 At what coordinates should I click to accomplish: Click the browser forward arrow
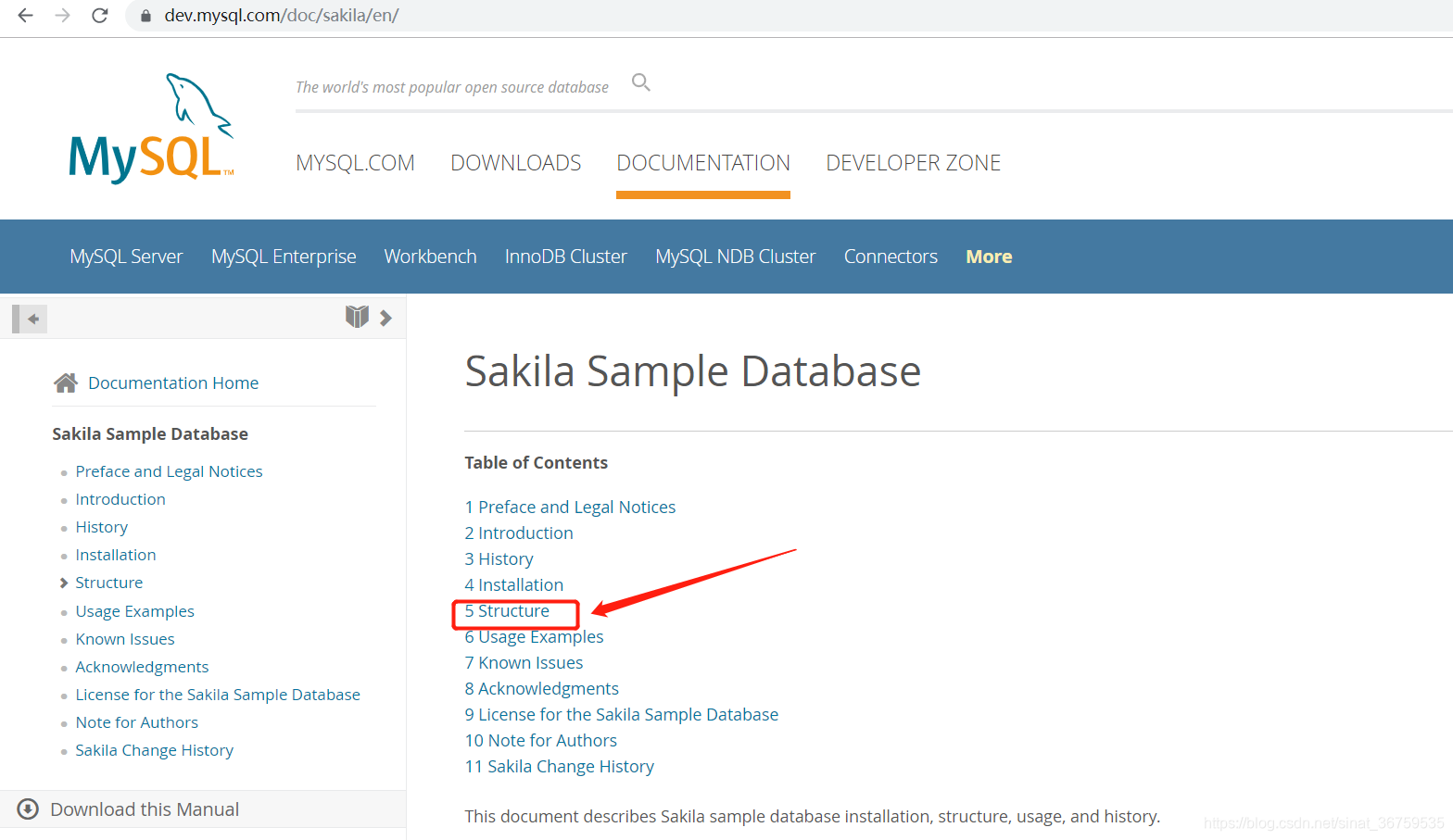(x=62, y=15)
